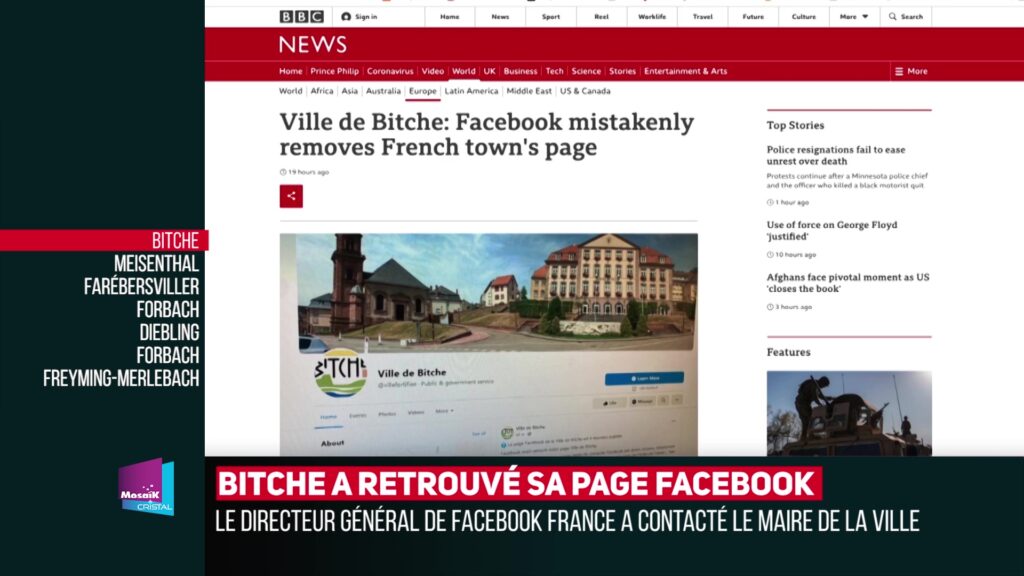This screenshot has width=1024, height=576.
Task: Open Reel in the top BBC bar
Action: [601, 16]
